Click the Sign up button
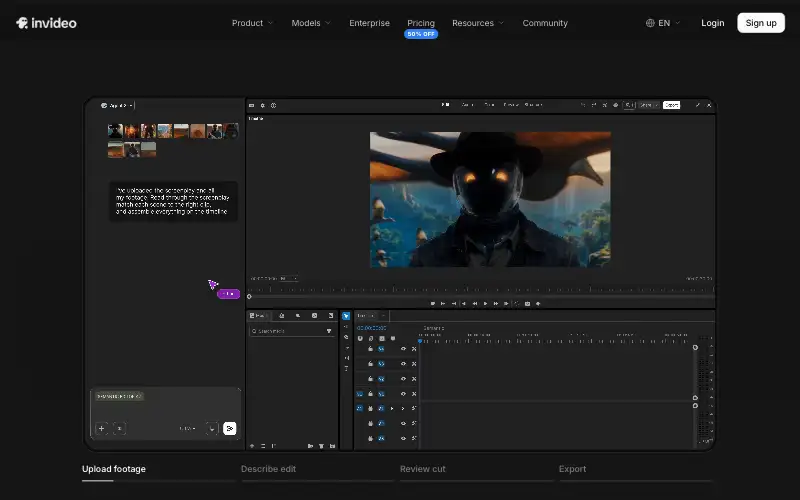The image size is (800, 500). (x=761, y=23)
